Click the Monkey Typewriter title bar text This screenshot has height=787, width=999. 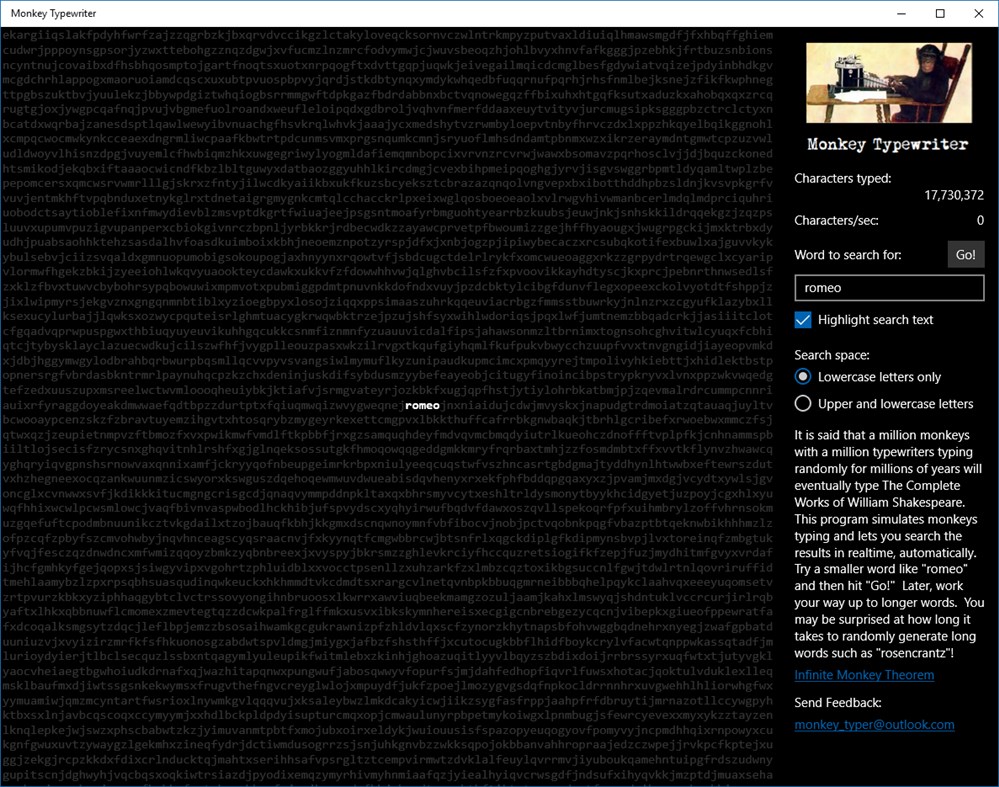54,13
